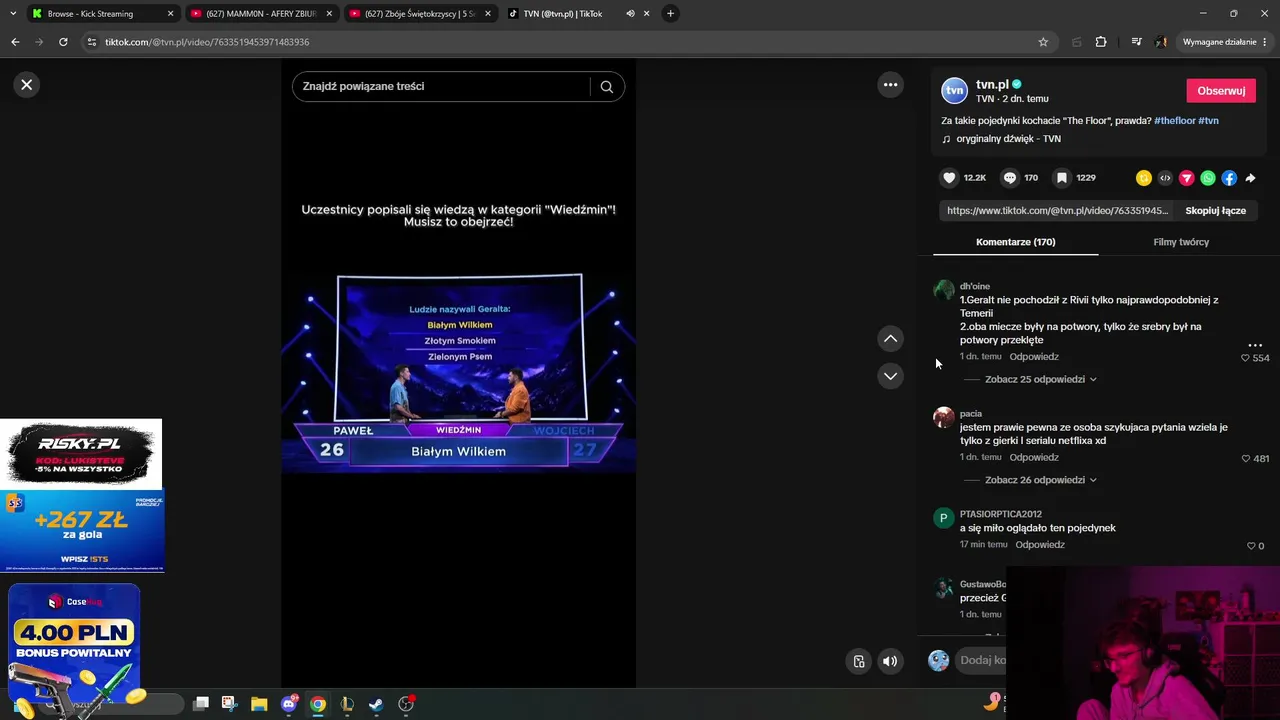The width and height of the screenshot is (1280, 720).
Task: Bookmark the page with star icon
Action: coord(1043,42)
